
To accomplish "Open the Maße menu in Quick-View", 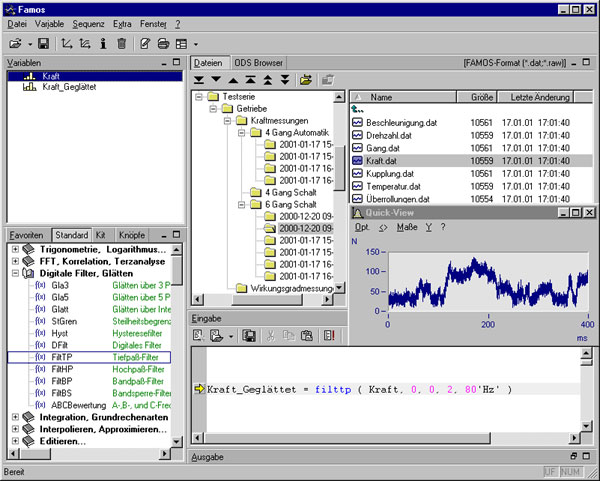I will coord(407,226).
